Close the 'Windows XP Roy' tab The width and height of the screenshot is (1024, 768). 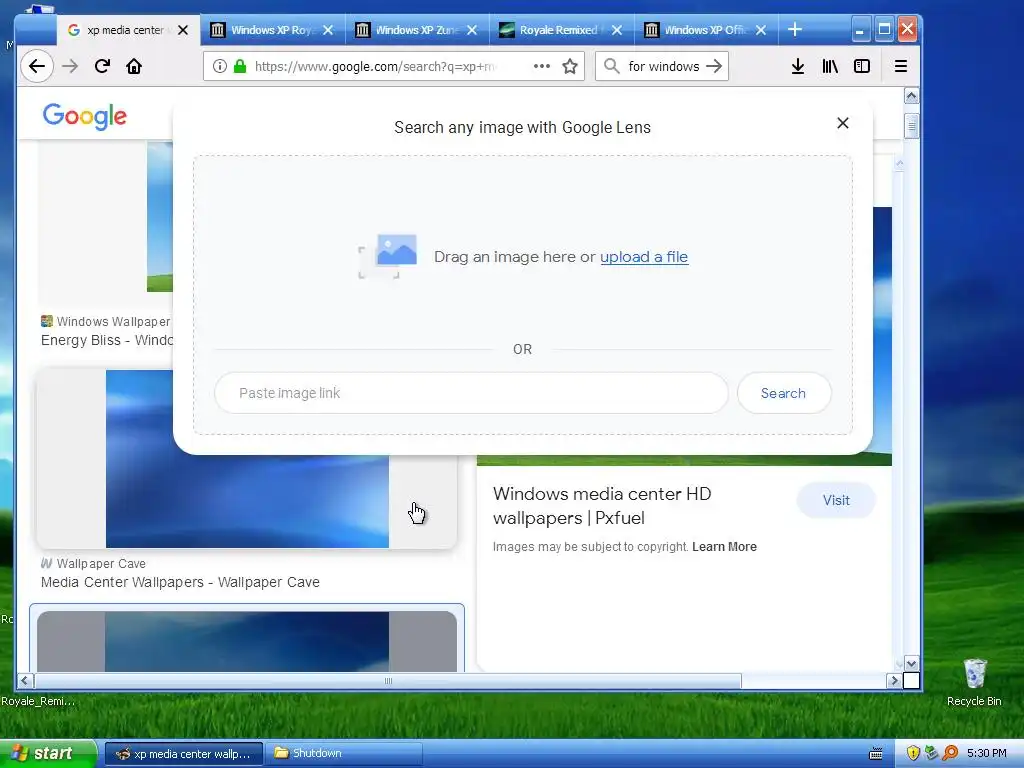(x=328, y=30)
